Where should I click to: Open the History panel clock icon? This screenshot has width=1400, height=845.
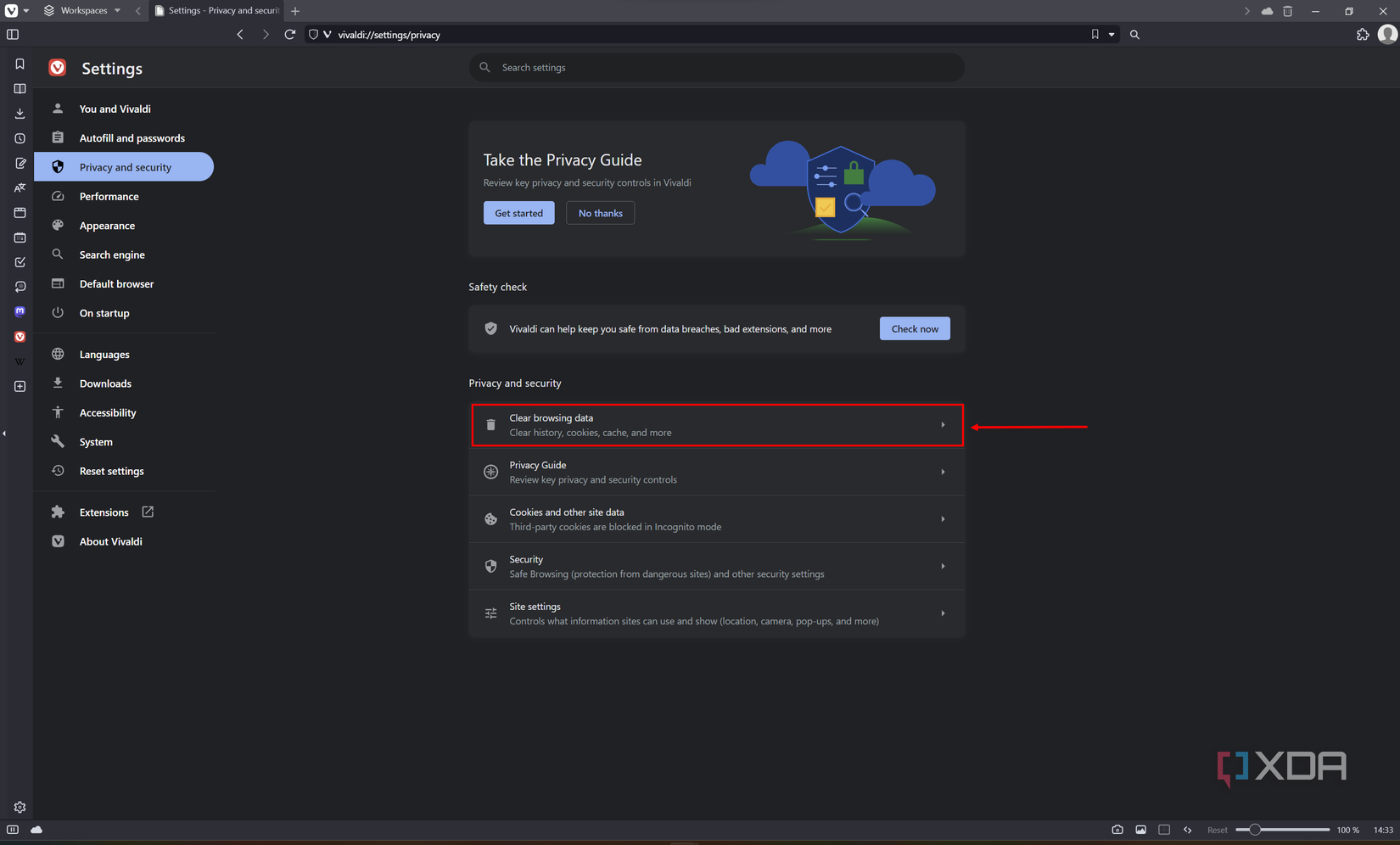20,138
